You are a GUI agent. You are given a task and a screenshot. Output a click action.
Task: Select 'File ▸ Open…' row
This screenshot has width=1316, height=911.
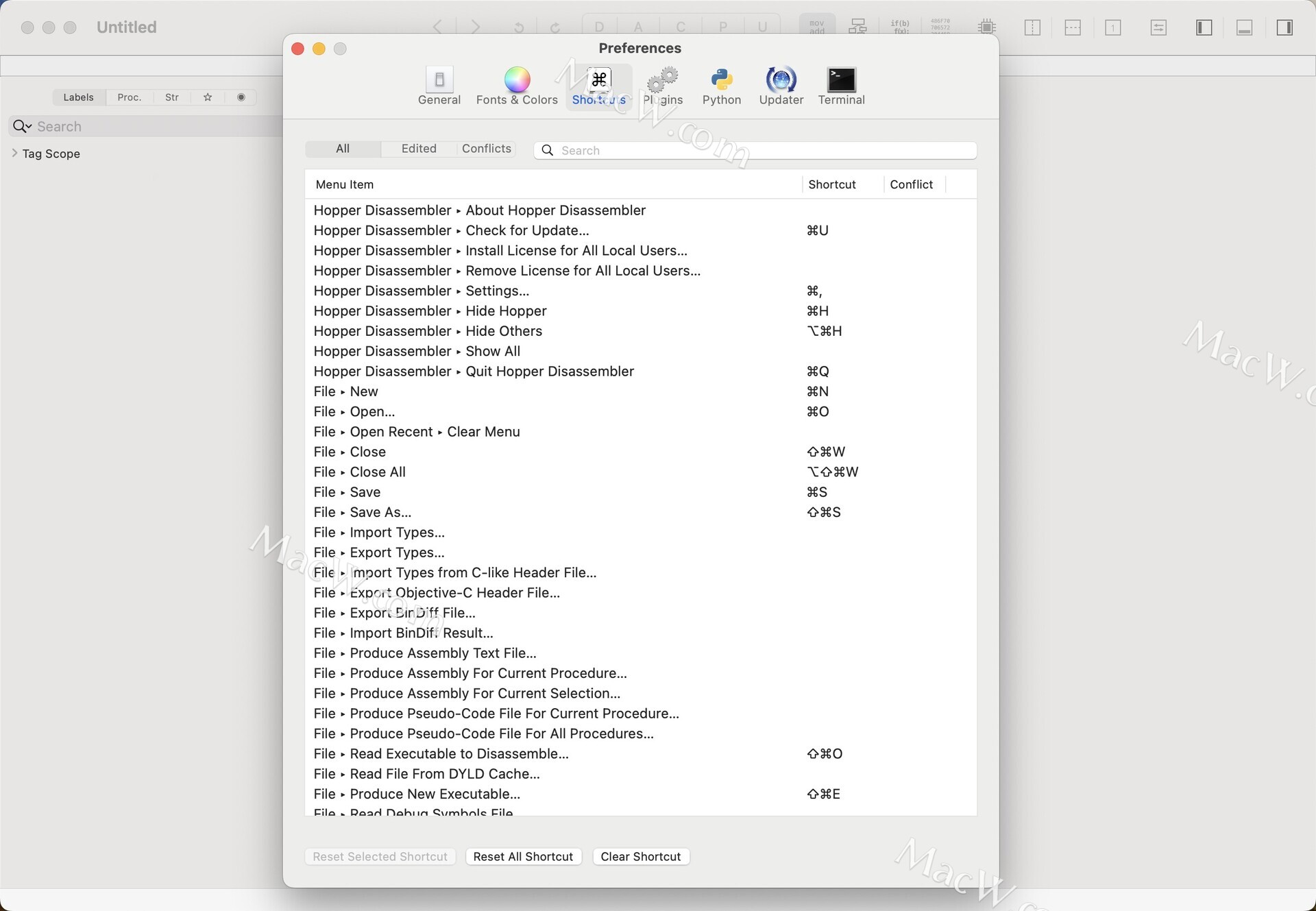pos(641,411)
